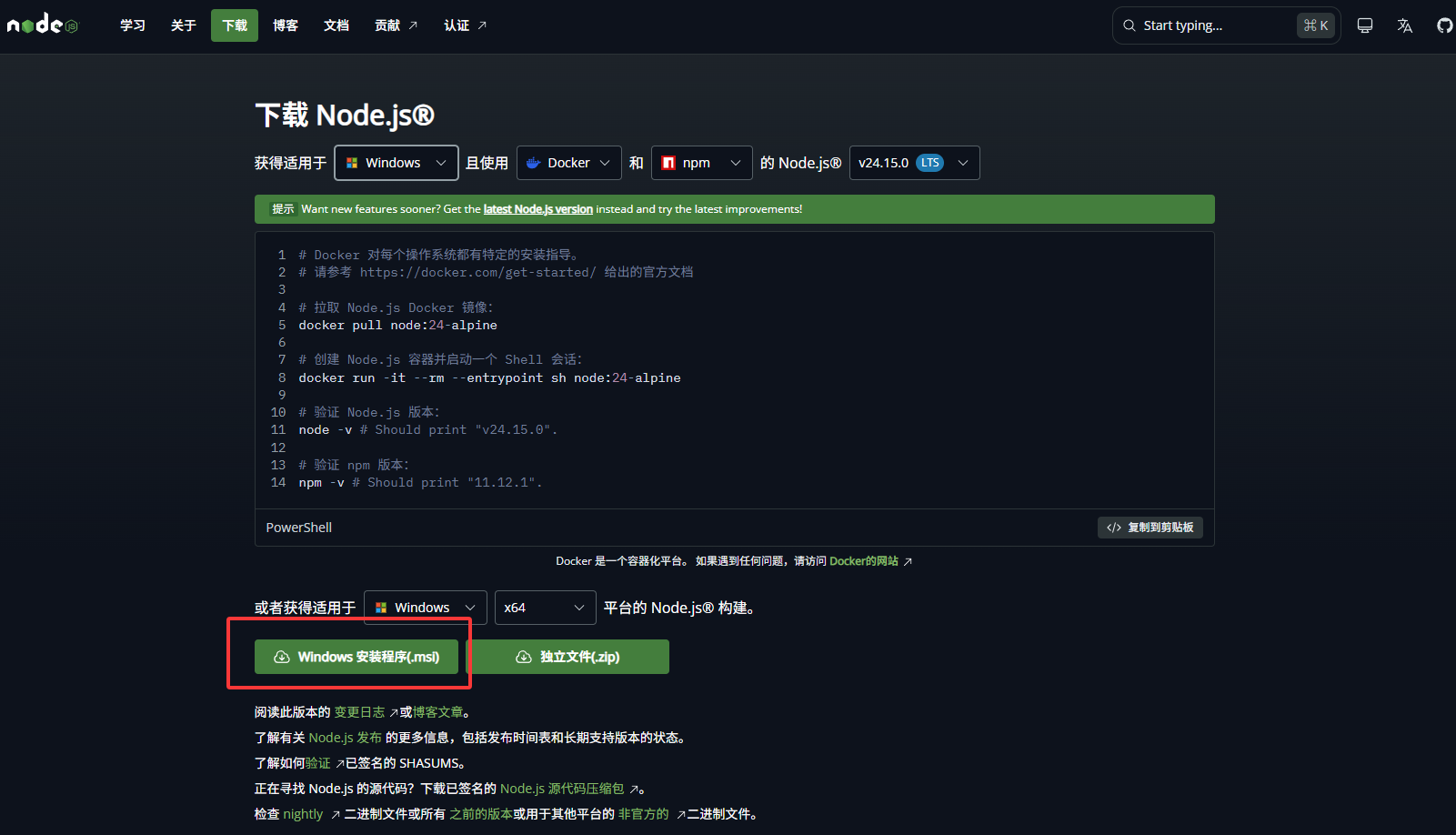Viewport: 1456px width, 835px height.
Task: Follow the Node.js 发布 link
Action: click(346, 738)
